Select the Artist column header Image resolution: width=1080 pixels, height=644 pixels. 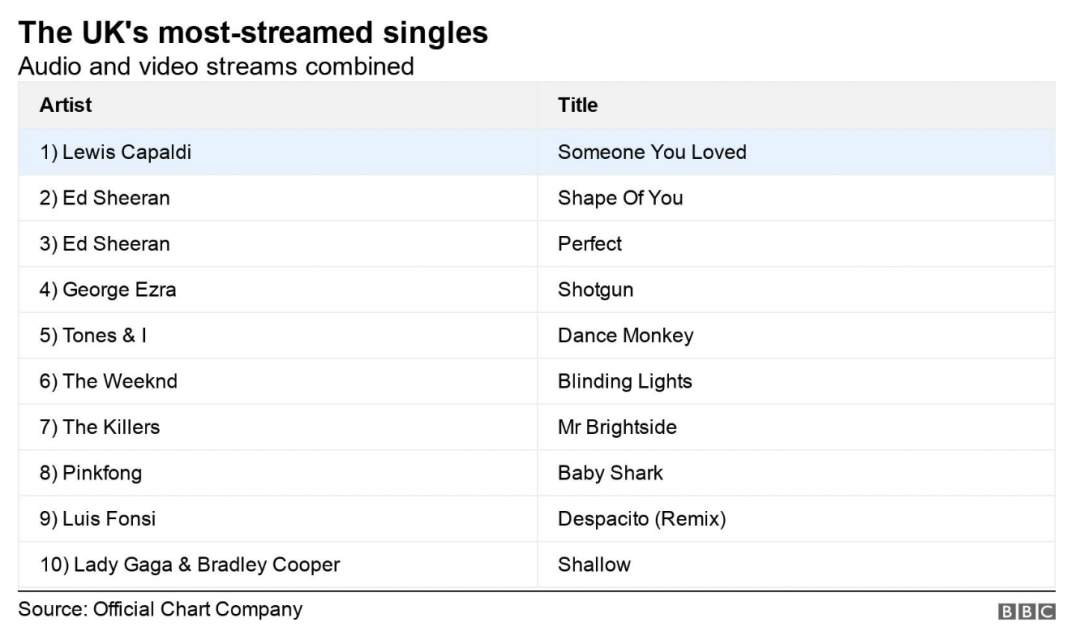click(x=65, y=105)
